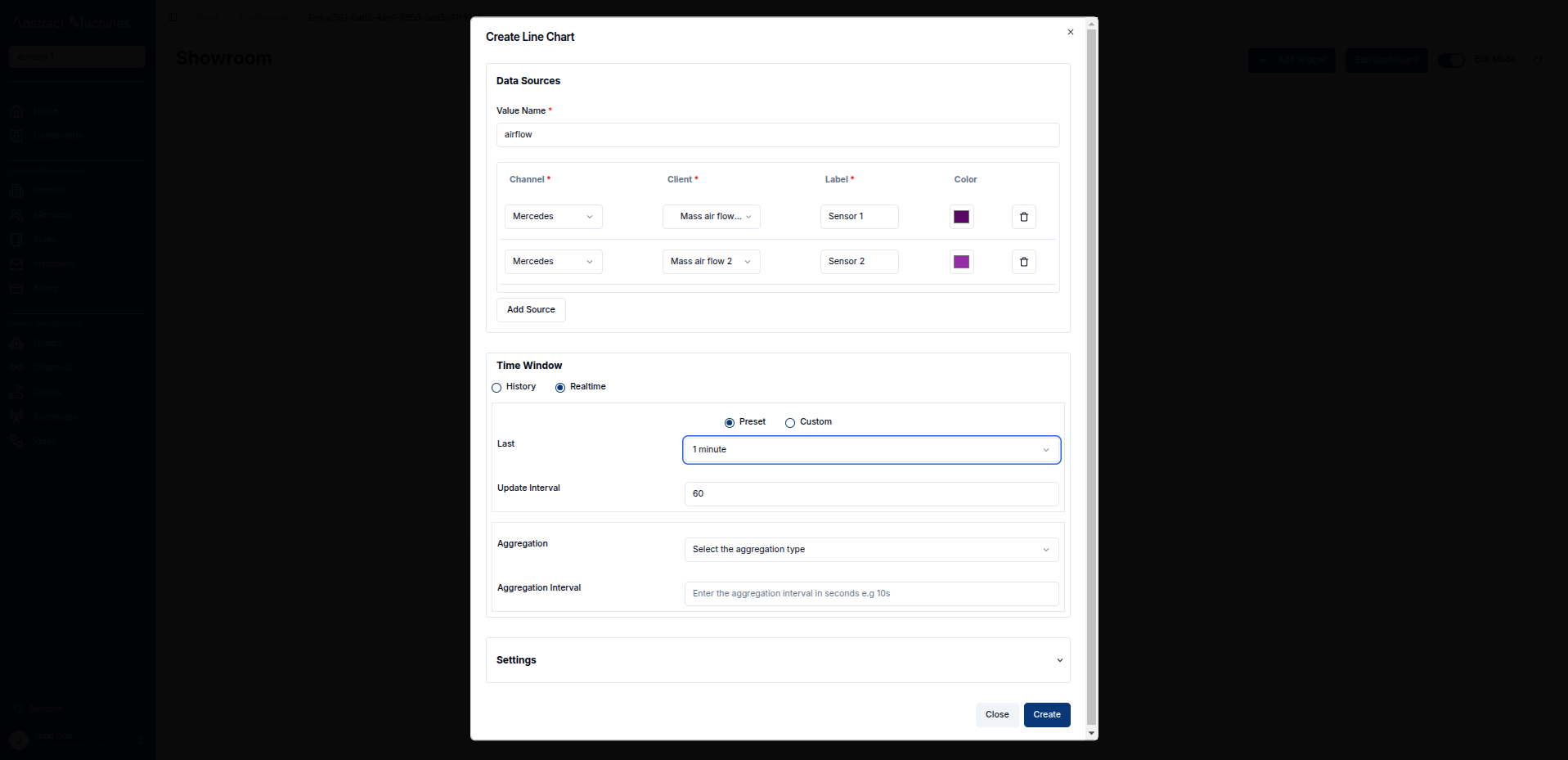
Task: Open the Support link in sidebar
Action: [x=45, y=709]
